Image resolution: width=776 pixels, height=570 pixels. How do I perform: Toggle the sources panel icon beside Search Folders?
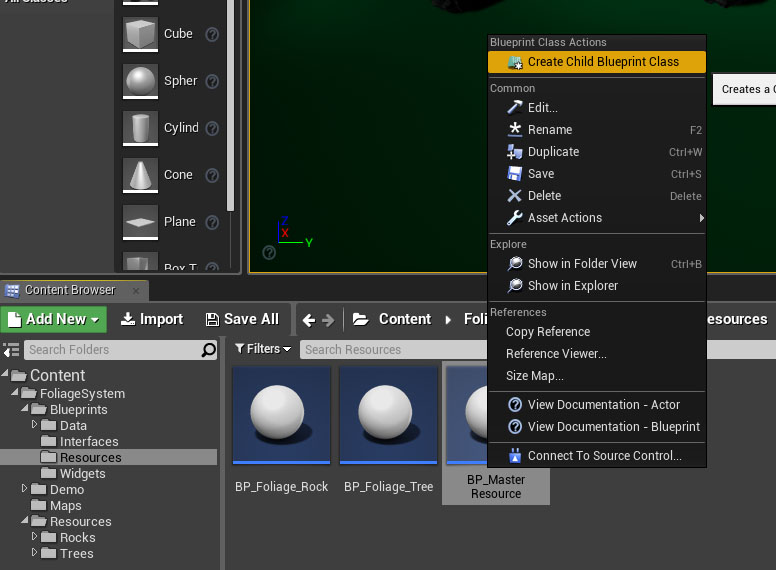tap(11, 350)
